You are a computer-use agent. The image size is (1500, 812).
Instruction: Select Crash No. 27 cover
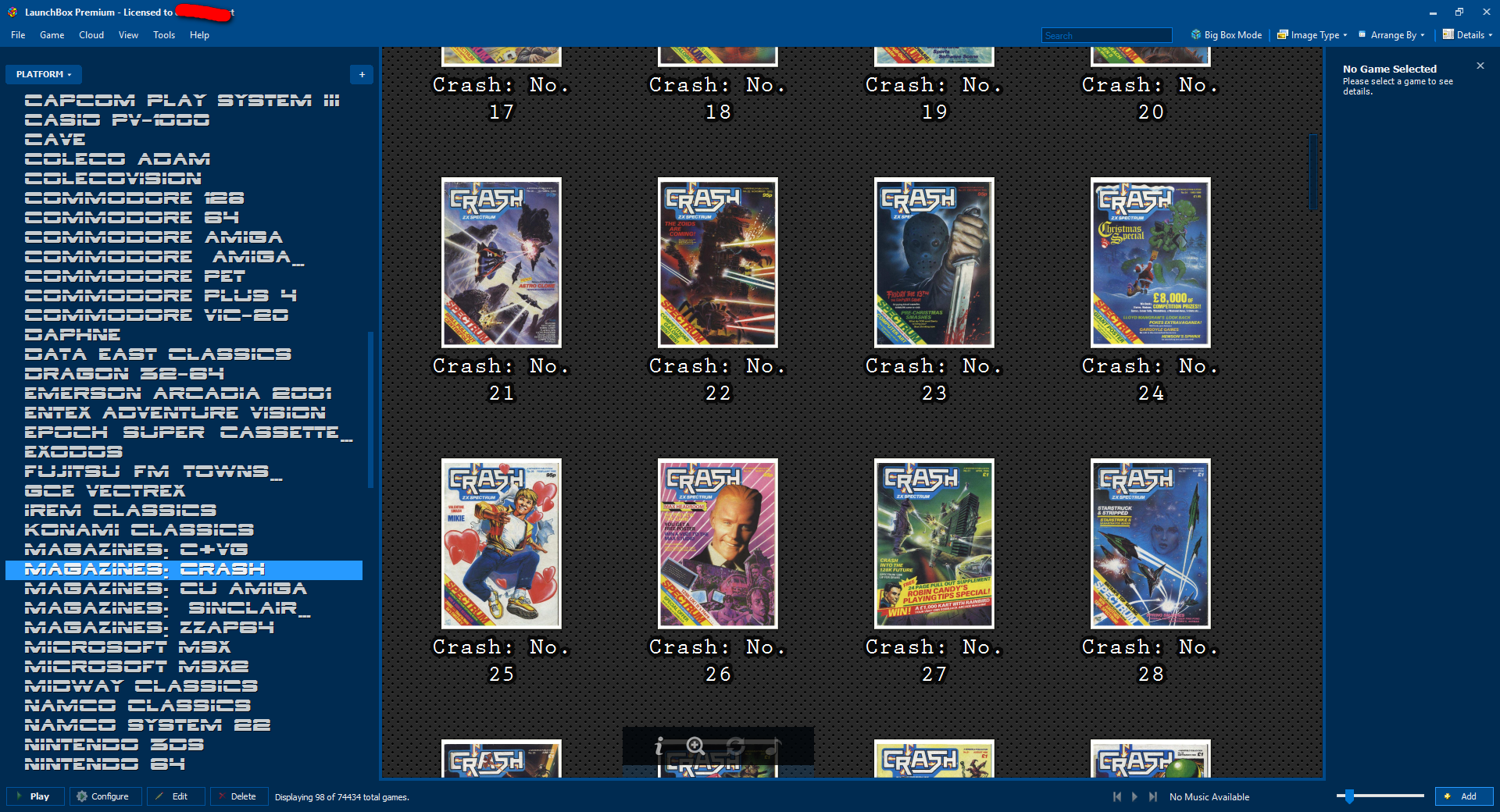coord(934,543)
